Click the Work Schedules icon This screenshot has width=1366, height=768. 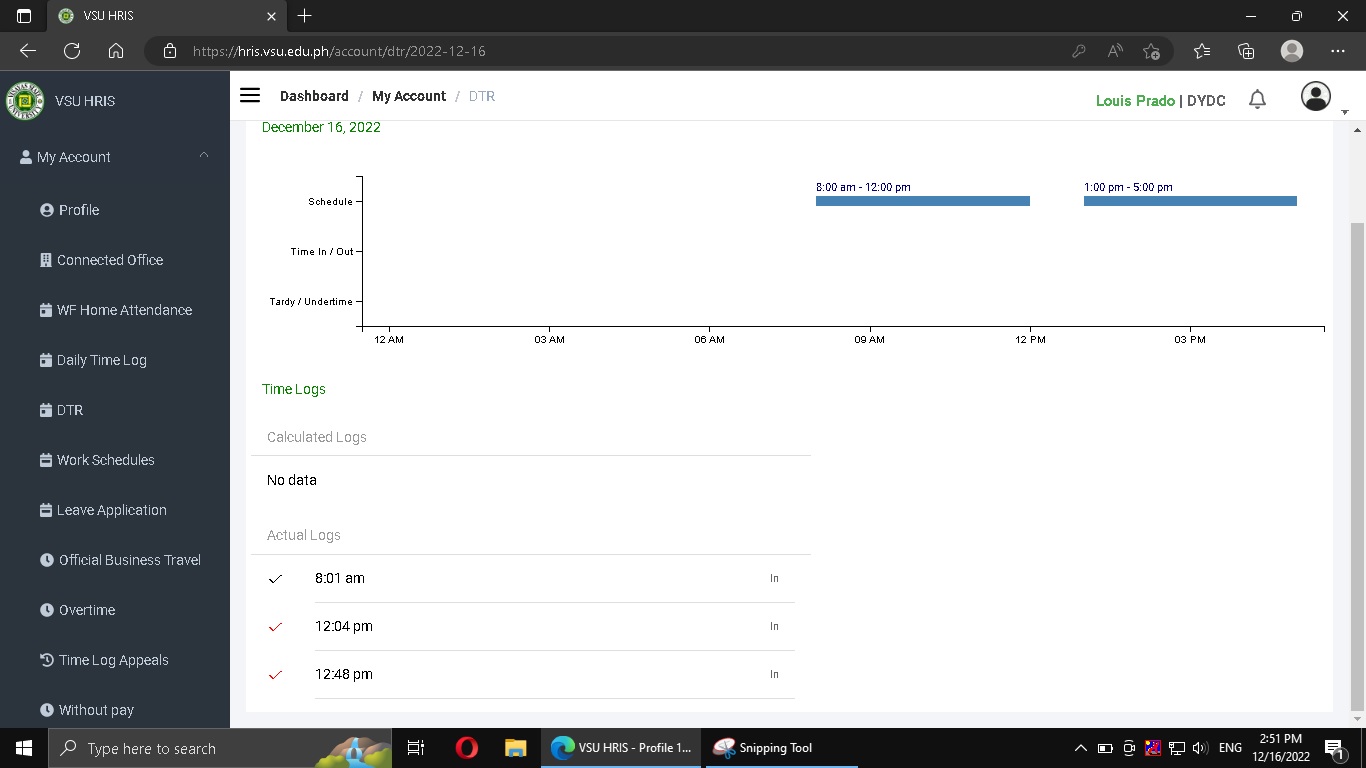46,460
